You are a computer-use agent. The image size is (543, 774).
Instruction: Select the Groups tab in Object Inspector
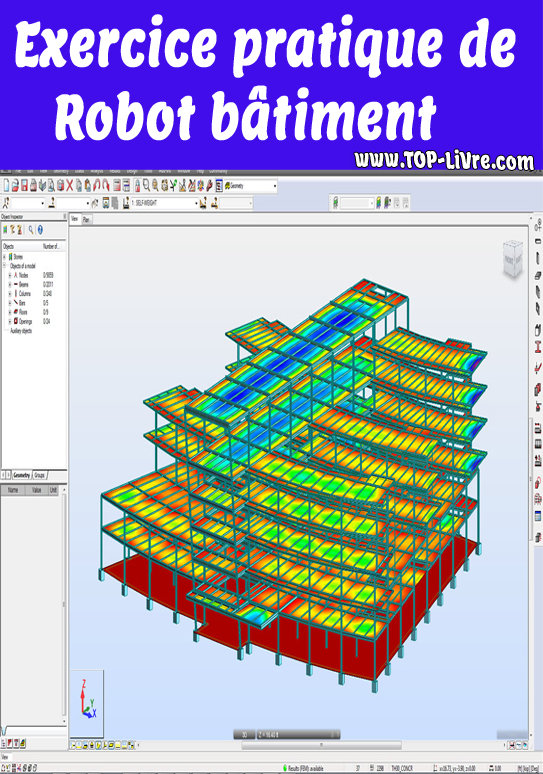coord(39,475)
